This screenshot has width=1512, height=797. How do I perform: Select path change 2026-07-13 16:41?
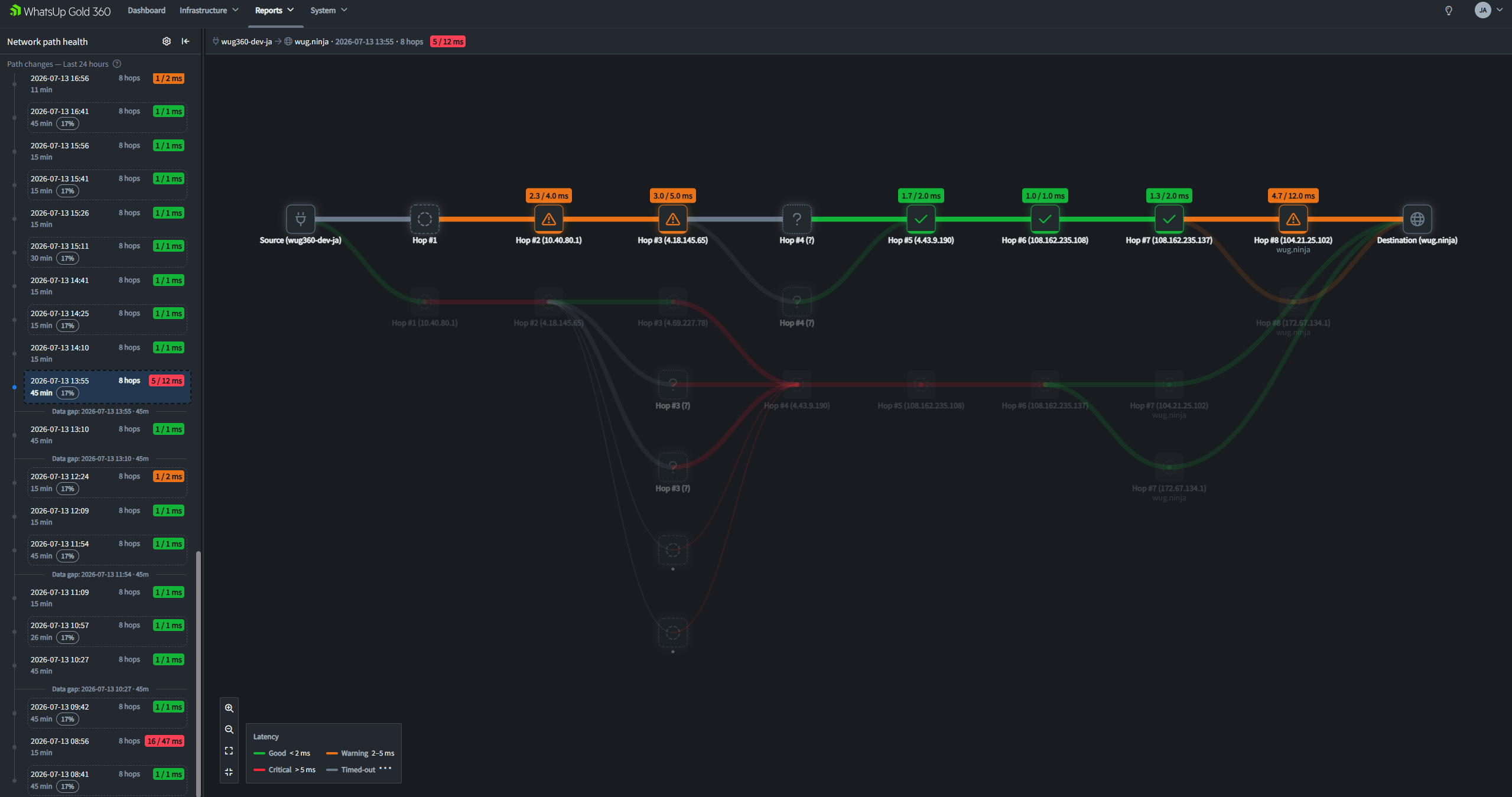[107, 118]
